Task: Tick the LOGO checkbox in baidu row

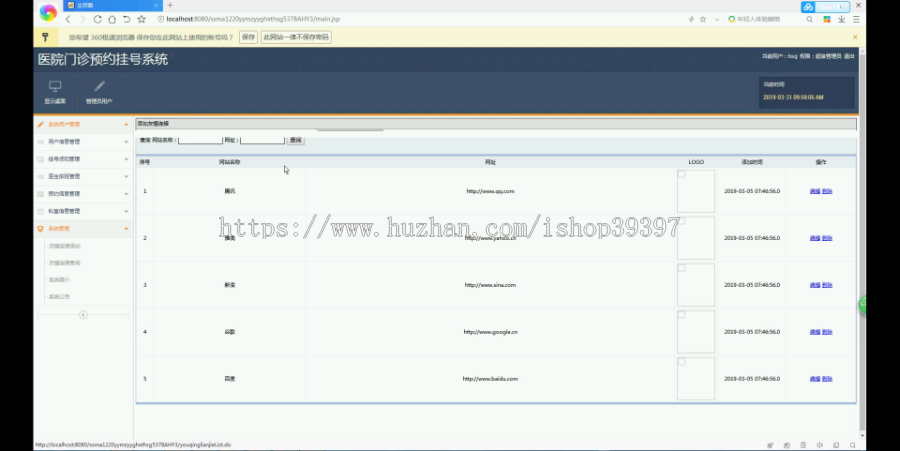Action: click(681, 361)
